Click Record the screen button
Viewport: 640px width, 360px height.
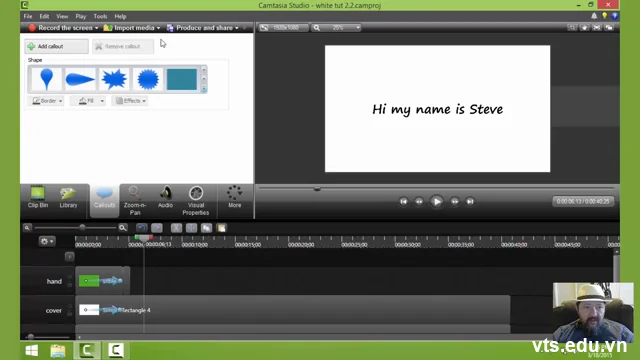point(60,28)
